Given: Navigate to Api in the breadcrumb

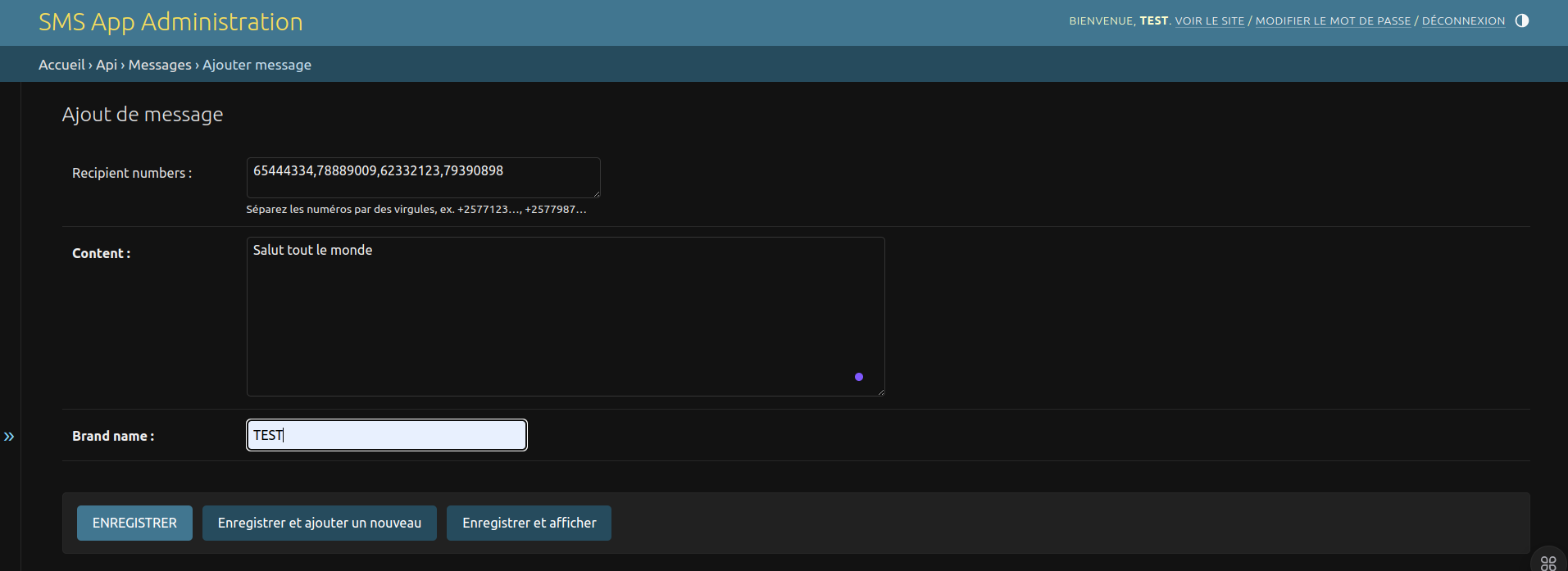Looking at the screenshot, I should 107,65.
